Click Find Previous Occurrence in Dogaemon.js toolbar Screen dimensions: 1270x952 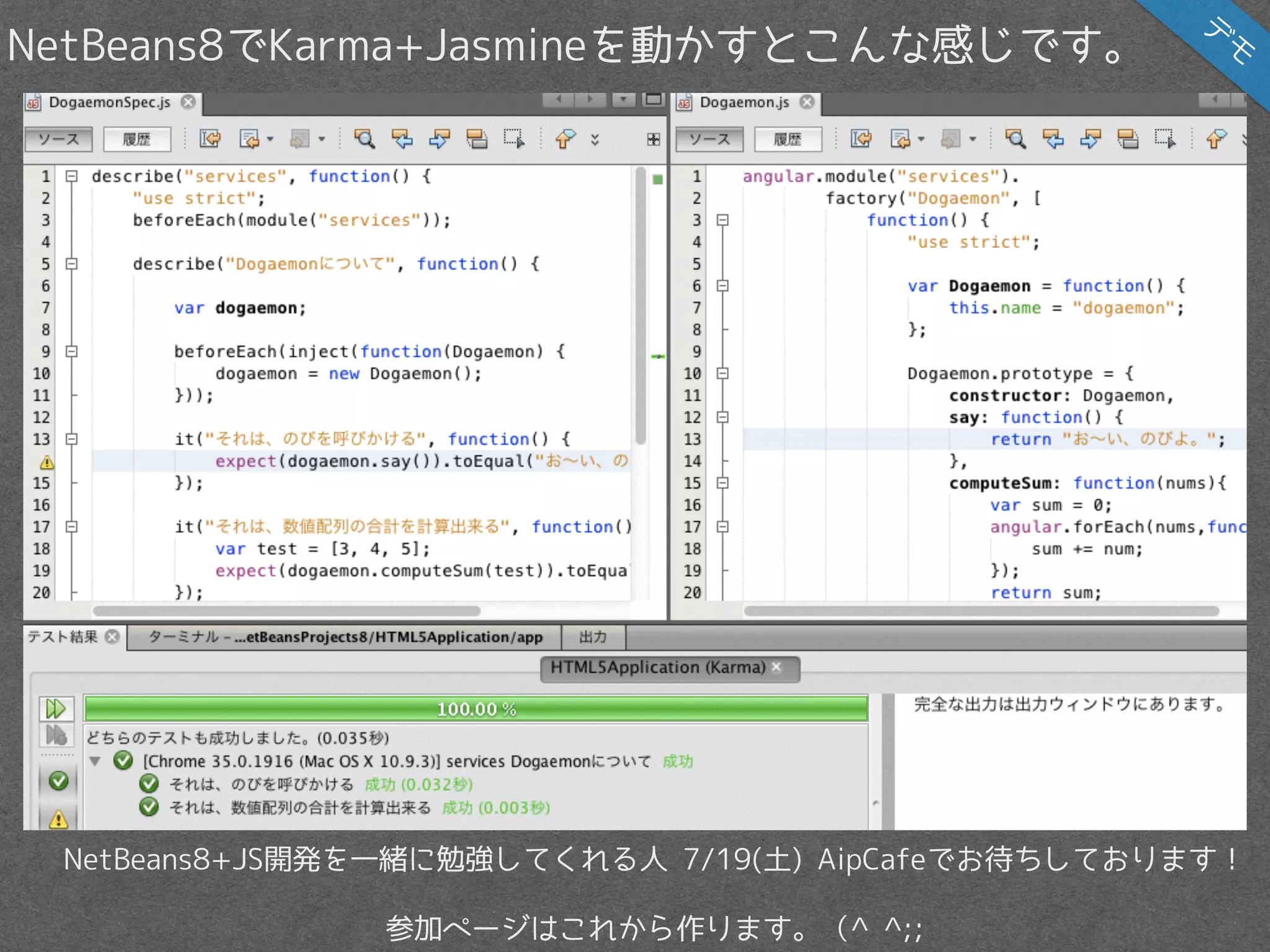tap(1053, 139)
